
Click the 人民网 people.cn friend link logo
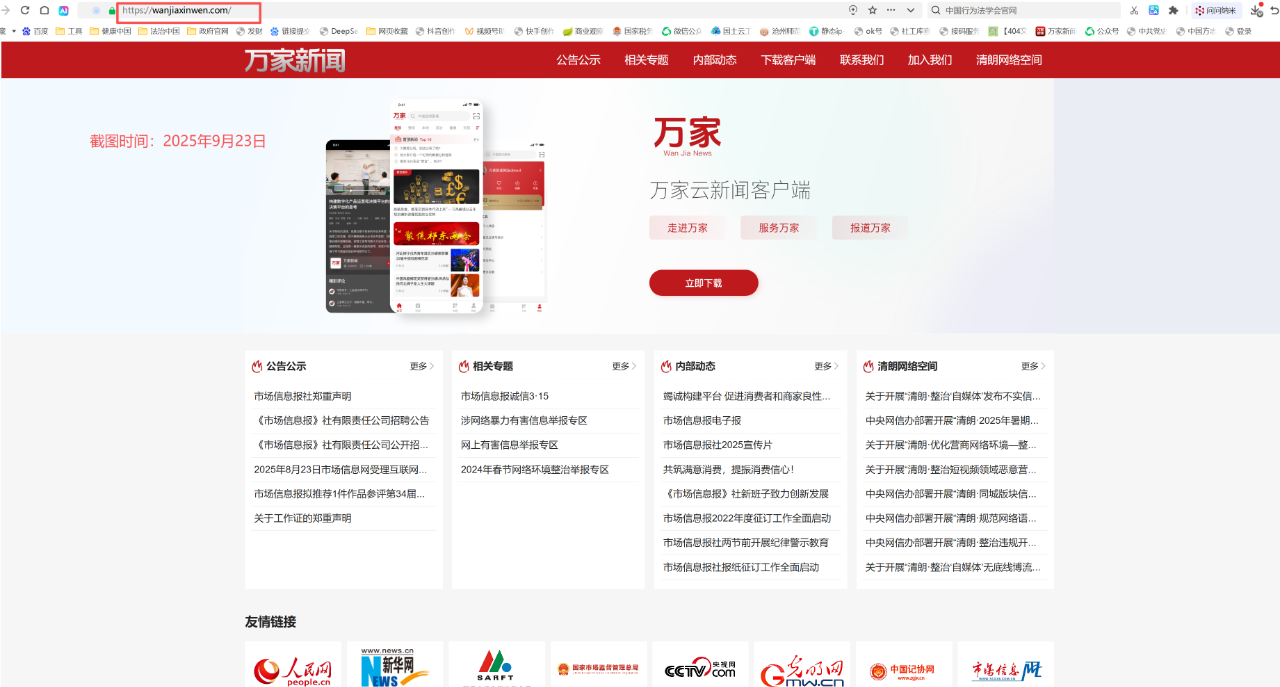[x=293, y=666]
